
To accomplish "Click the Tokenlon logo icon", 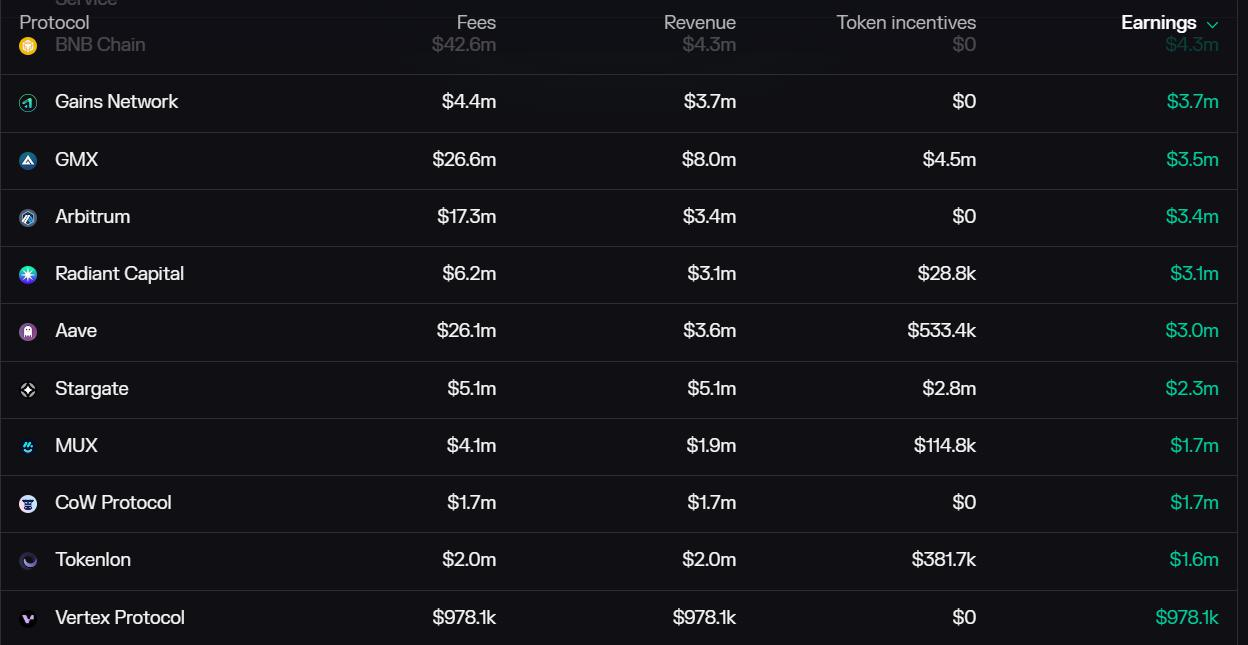I will [x=28, y=560].
